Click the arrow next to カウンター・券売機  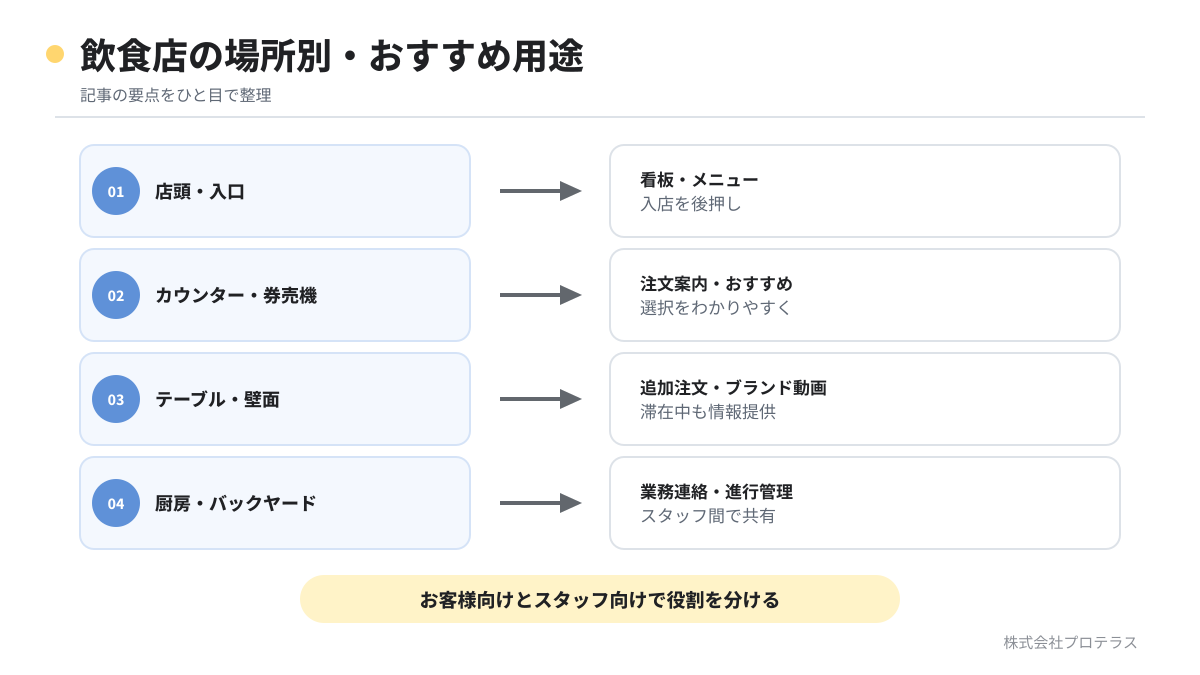541,295
